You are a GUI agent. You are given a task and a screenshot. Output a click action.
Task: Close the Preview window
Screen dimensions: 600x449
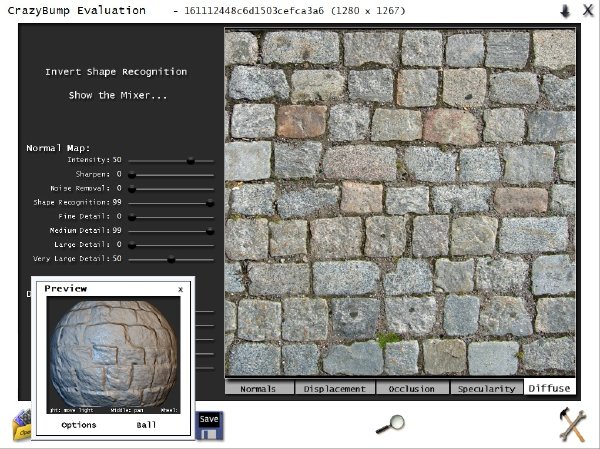(181, 289)
